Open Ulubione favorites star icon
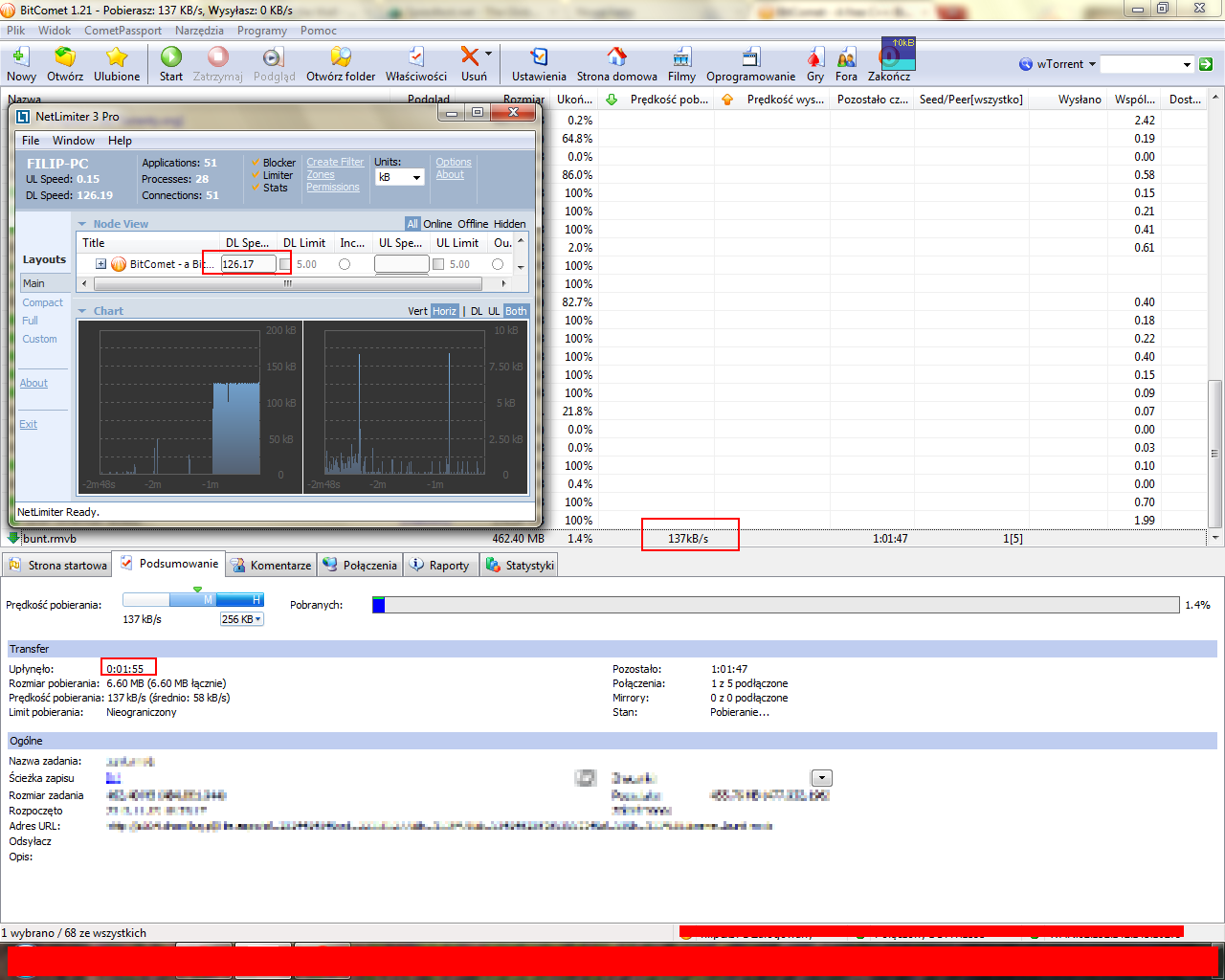Viewport: 1225px width, 980px height. [x=117, y=56]
